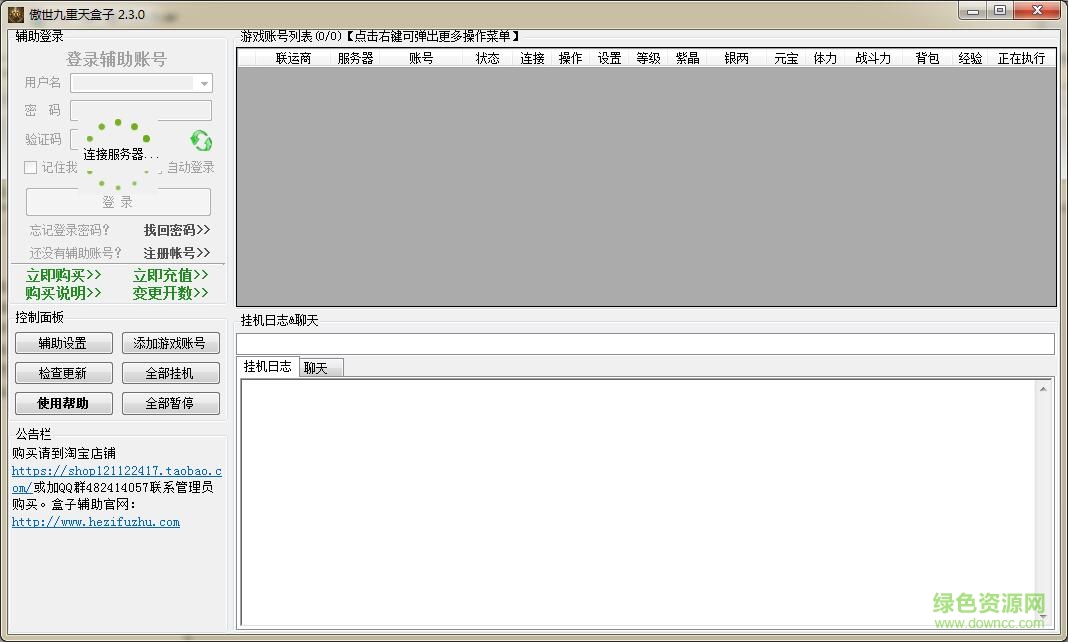Click the 全部挂机 button
This screenshot has width=1068, height=642.
[x=170, y=373]
